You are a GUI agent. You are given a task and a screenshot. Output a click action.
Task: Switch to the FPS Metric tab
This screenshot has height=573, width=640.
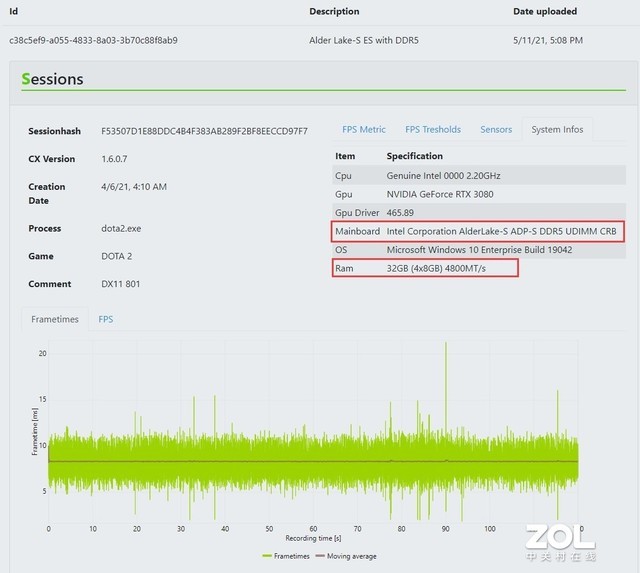click(x=364, y=129)
